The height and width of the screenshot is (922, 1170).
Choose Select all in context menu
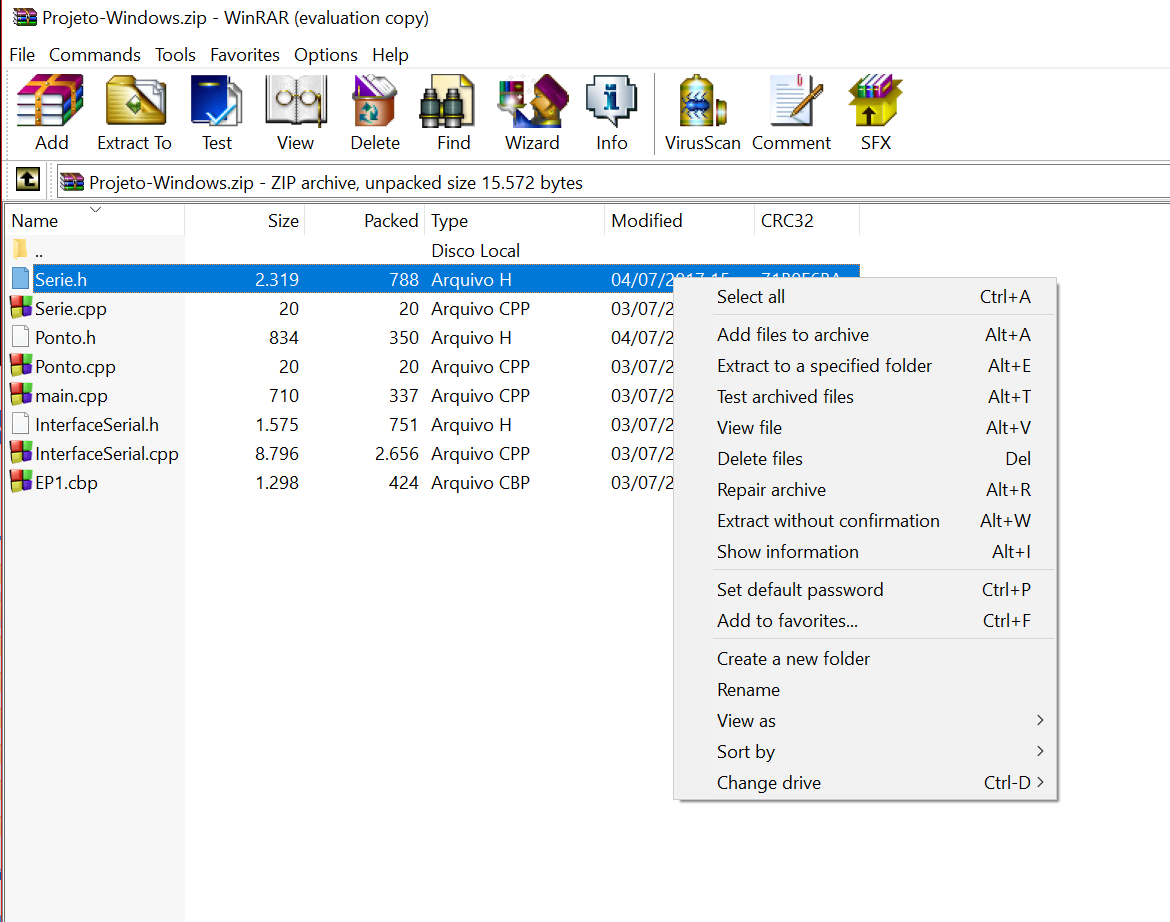click(865, 297)
